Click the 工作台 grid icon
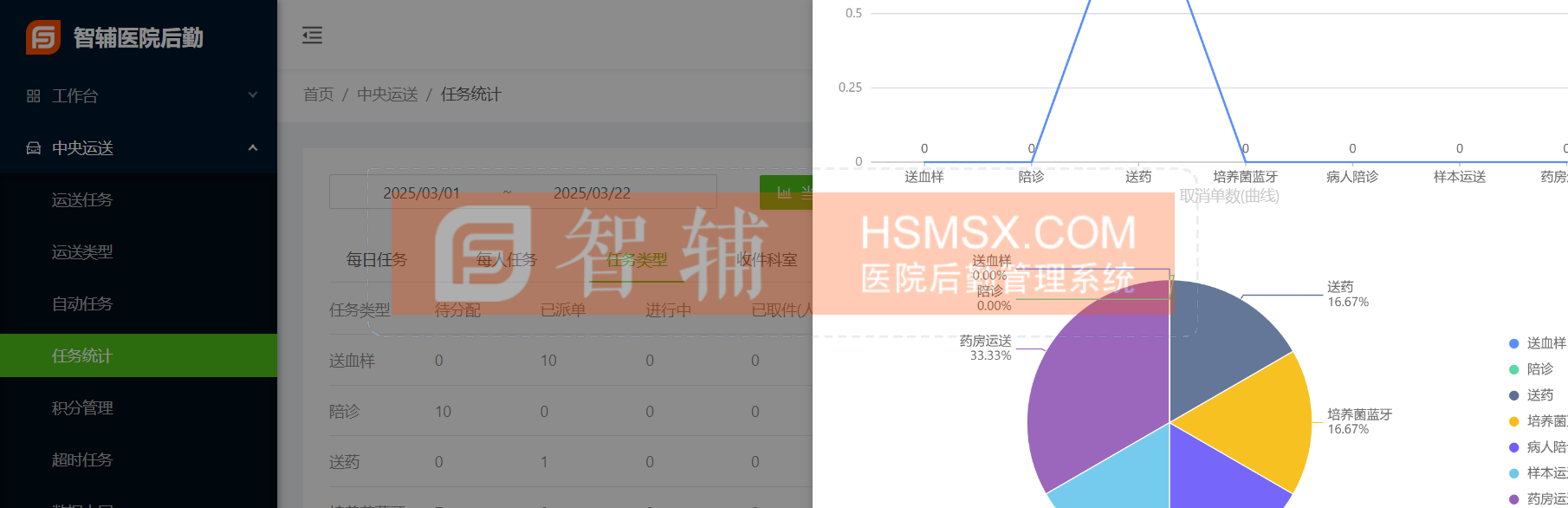The height and width of the screenshot is (508, 1568). point(34,96)
